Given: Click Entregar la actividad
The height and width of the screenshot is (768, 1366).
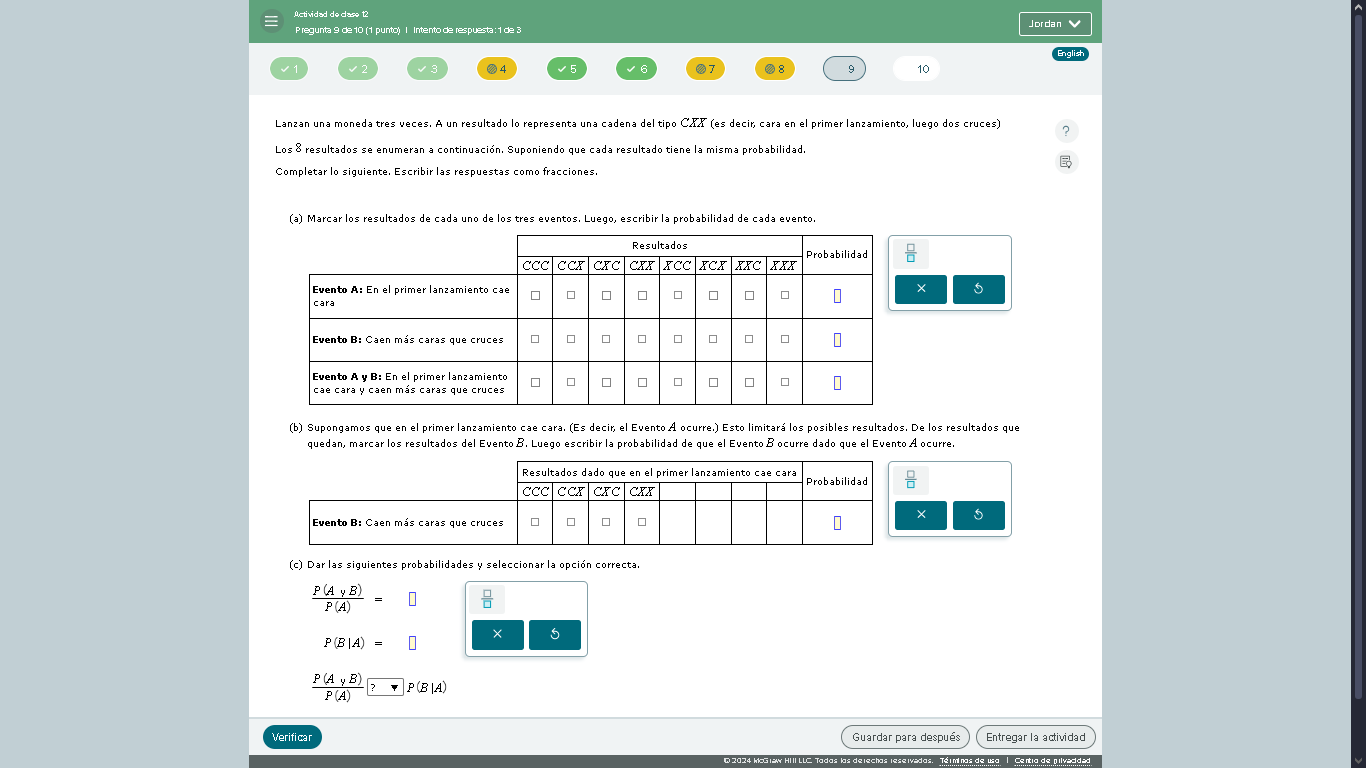Looking at the screenshot, I should [1036, 737].
